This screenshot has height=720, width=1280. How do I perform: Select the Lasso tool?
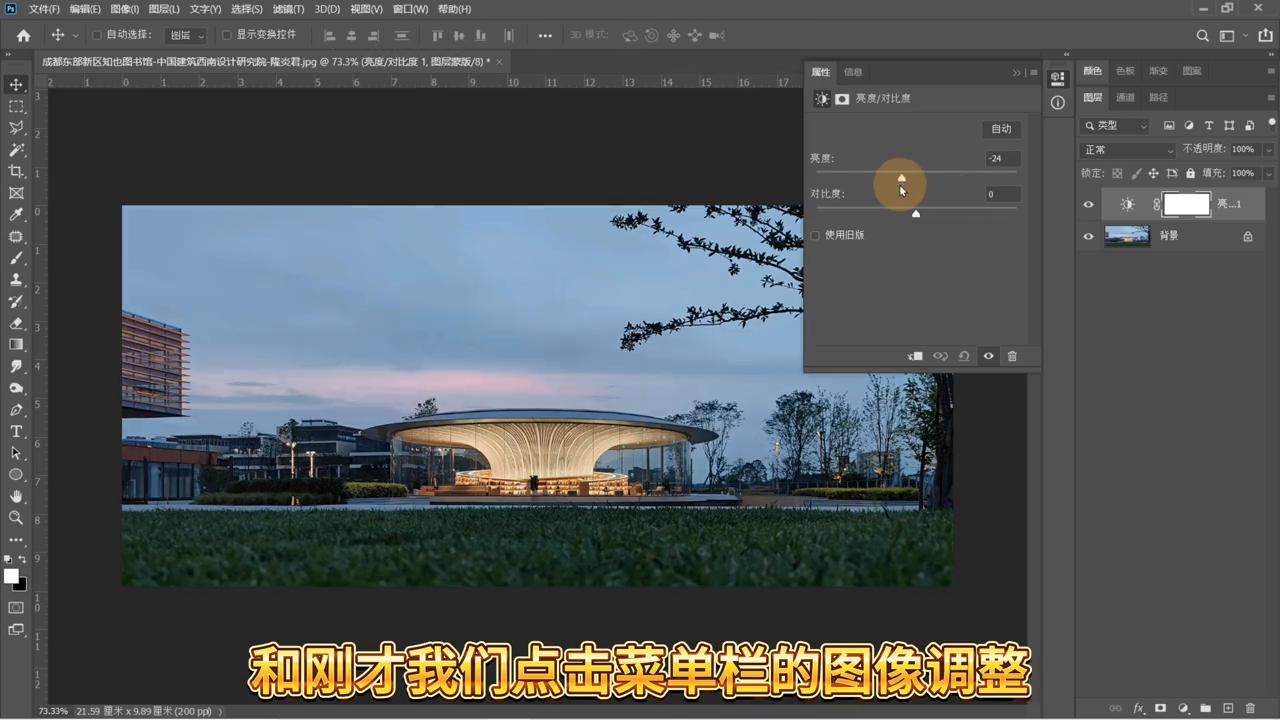pyautogui.click(x=15, y=128)
